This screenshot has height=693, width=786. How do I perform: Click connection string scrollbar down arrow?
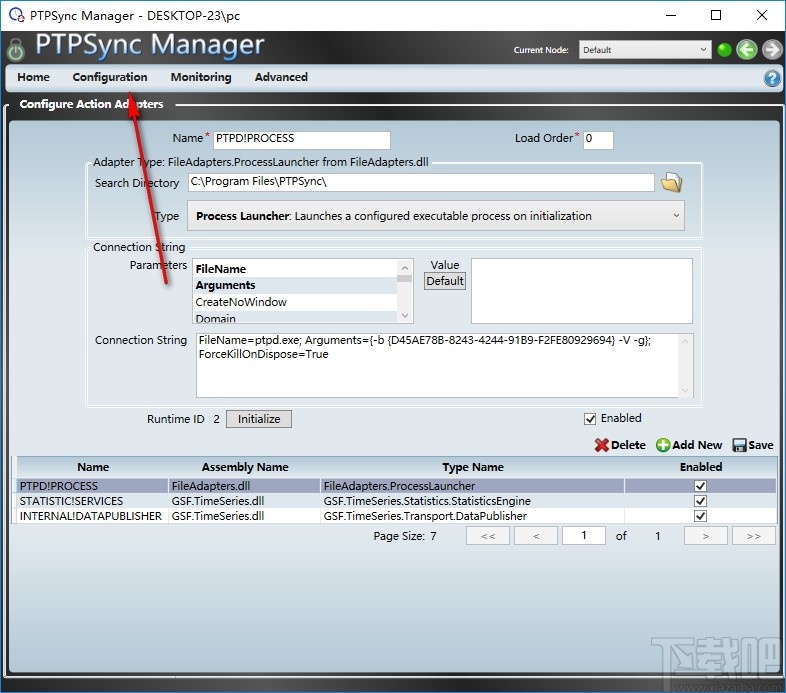685,391
